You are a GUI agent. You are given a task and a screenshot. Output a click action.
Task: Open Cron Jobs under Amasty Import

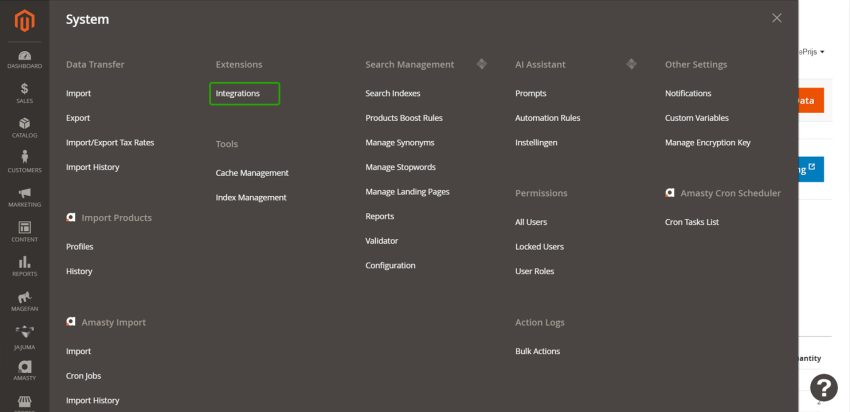point(83,376)
